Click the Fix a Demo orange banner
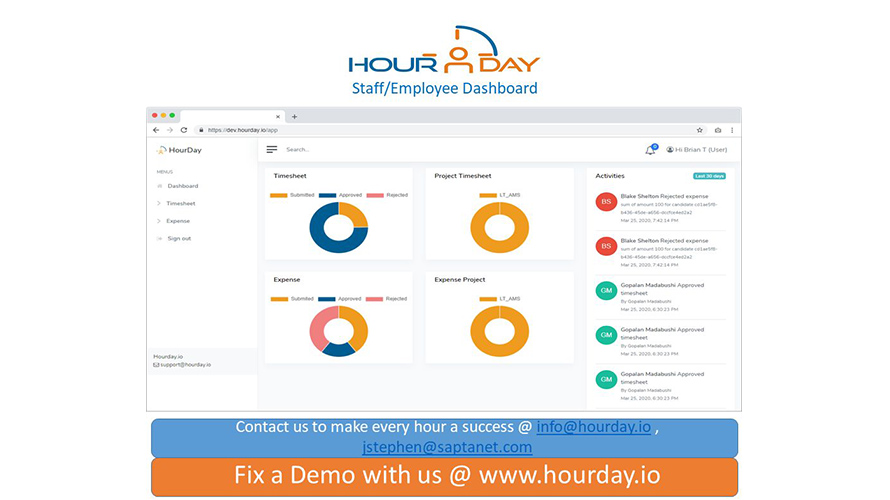Screen dimensions: 890x500 point(444,477)
